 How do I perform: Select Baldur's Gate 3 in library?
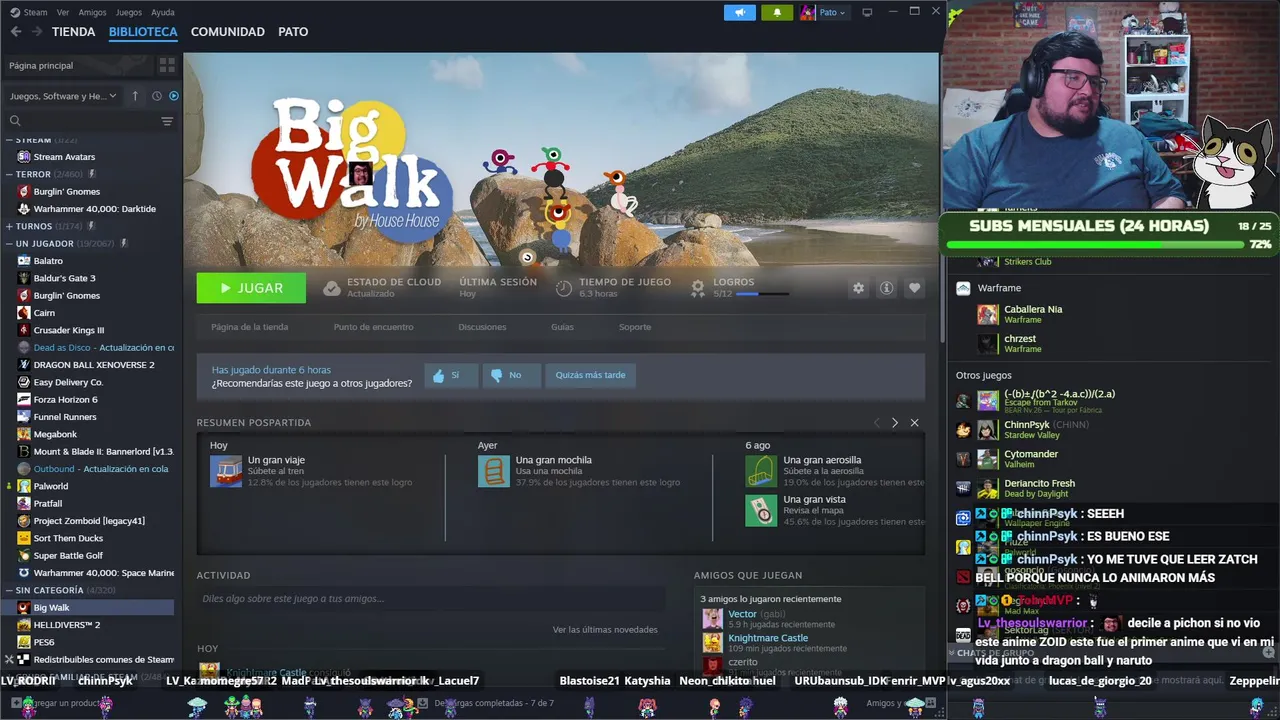coord(64,278)
